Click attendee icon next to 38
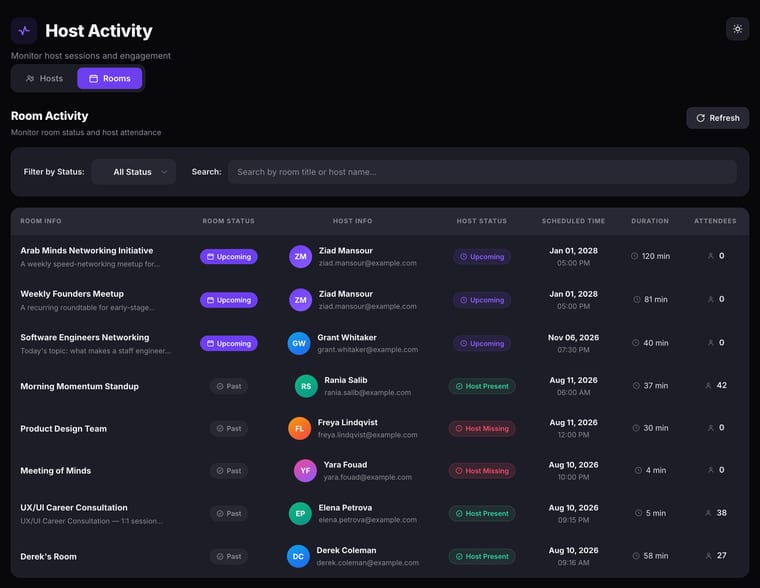The height and width of the screenshot is (588, 760). coord(708,513)
